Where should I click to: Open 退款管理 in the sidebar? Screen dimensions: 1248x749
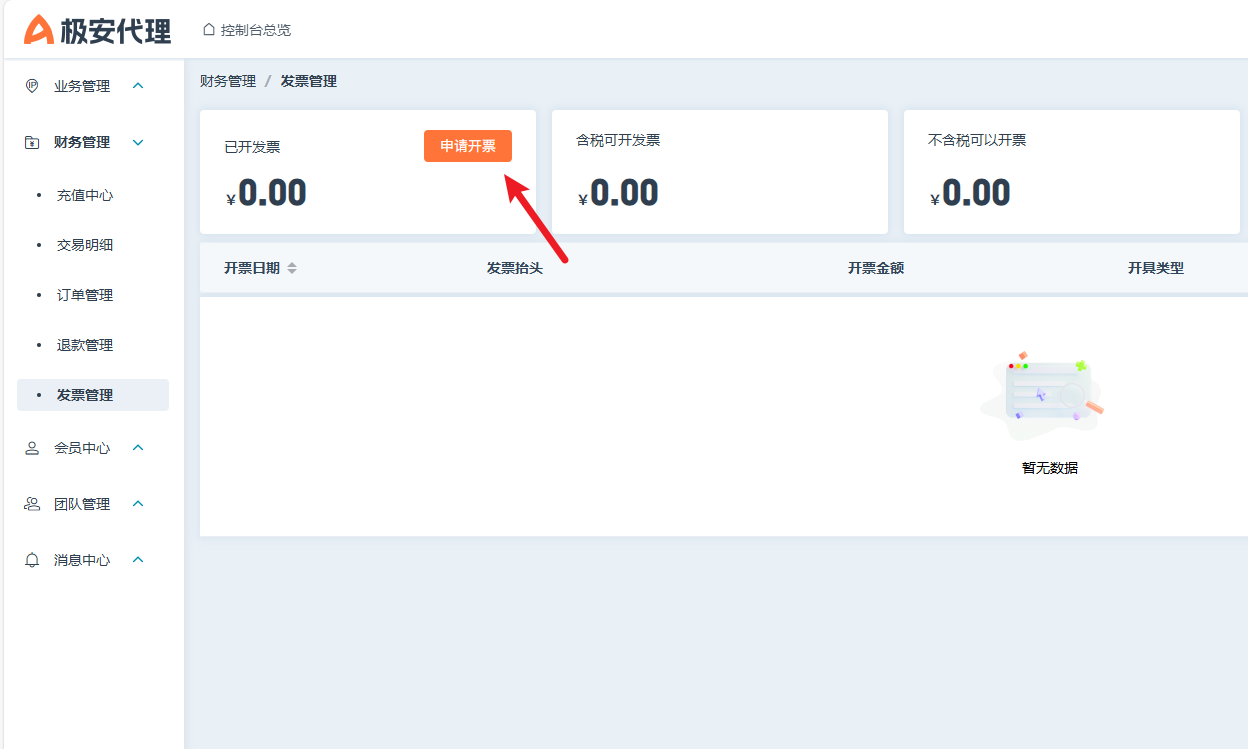85,345
